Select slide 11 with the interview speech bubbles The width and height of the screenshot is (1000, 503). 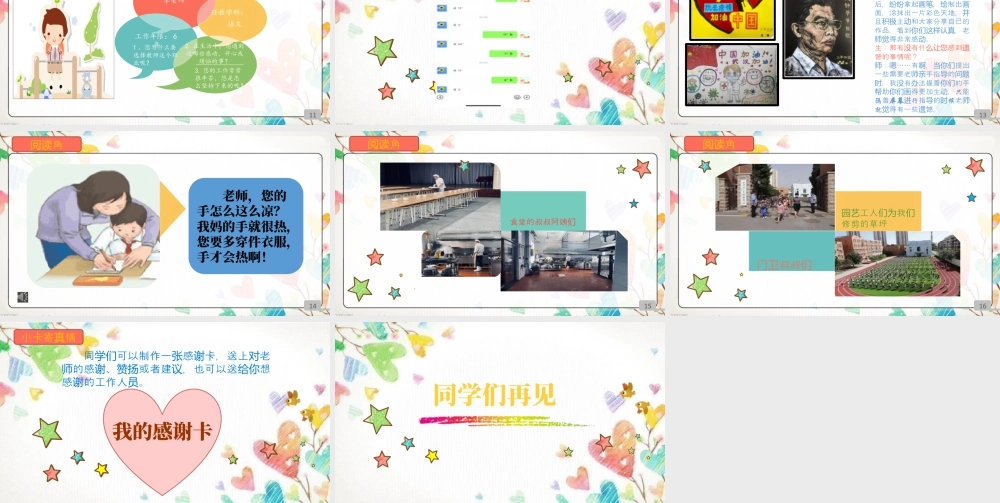(x=165, y=61)
